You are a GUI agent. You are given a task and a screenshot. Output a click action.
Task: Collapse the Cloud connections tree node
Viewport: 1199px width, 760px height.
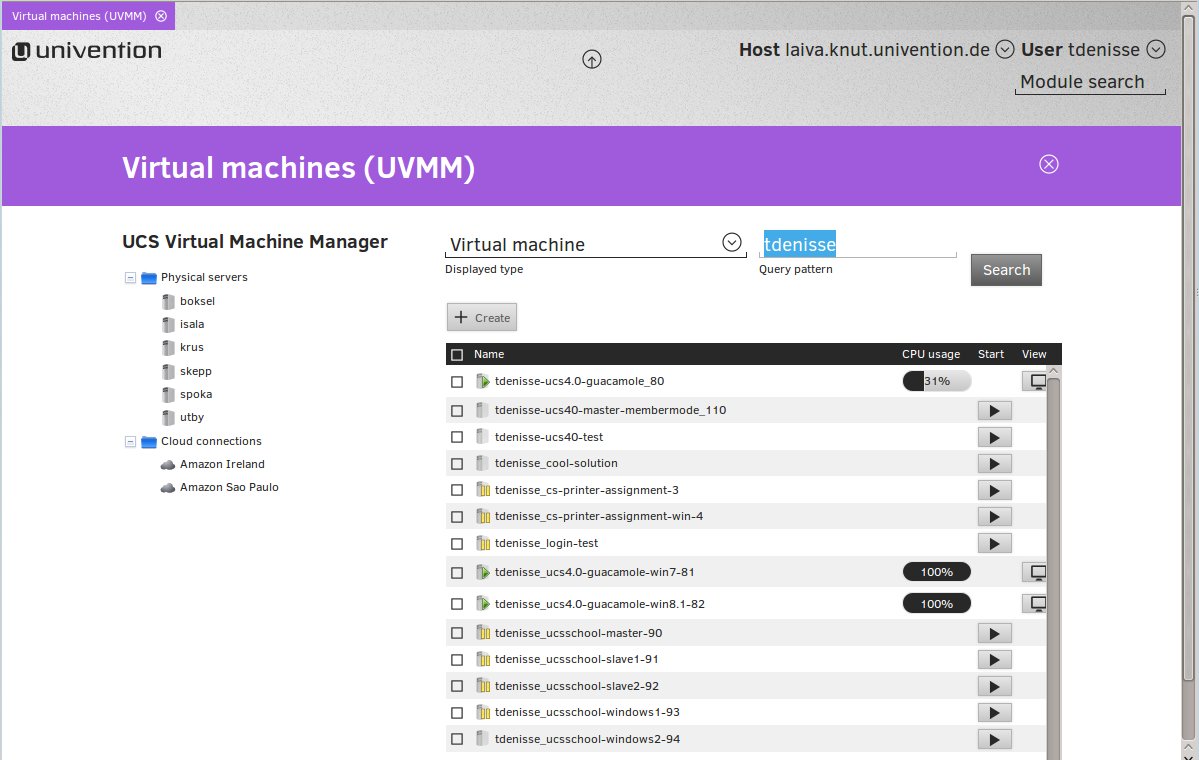[x=130, y=441]
